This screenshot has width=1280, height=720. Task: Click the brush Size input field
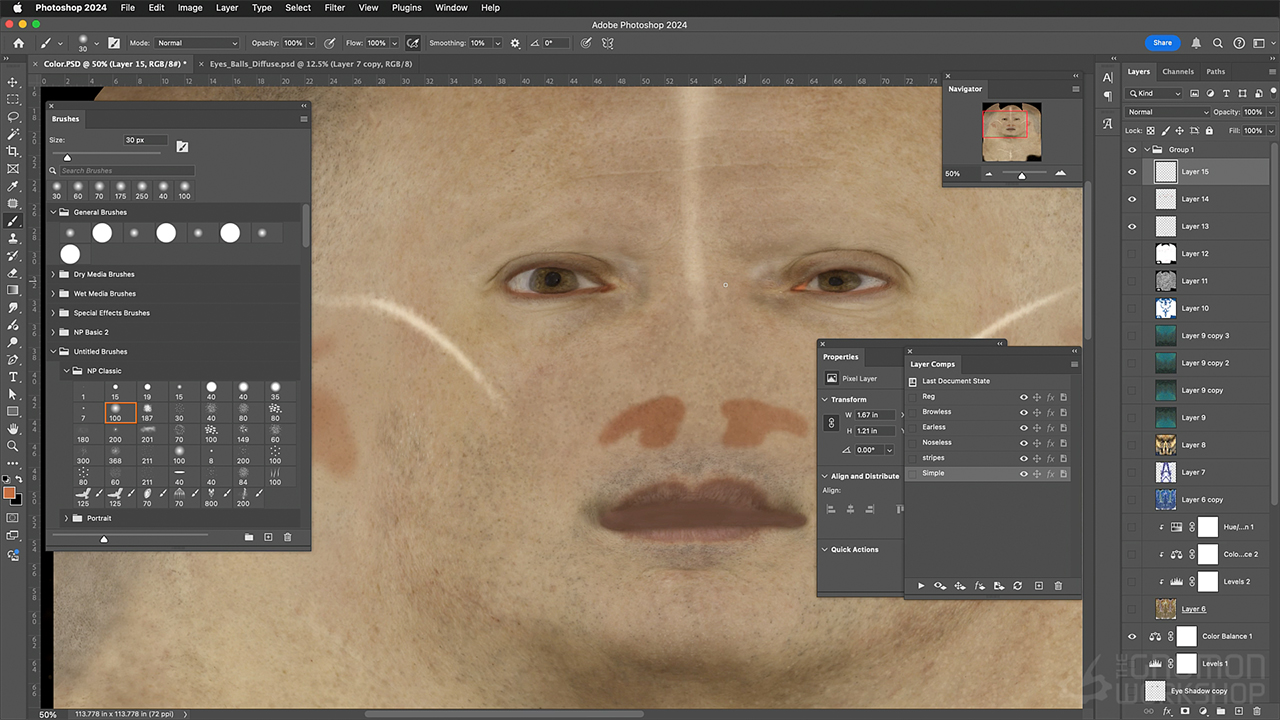(x=146, y=140)
